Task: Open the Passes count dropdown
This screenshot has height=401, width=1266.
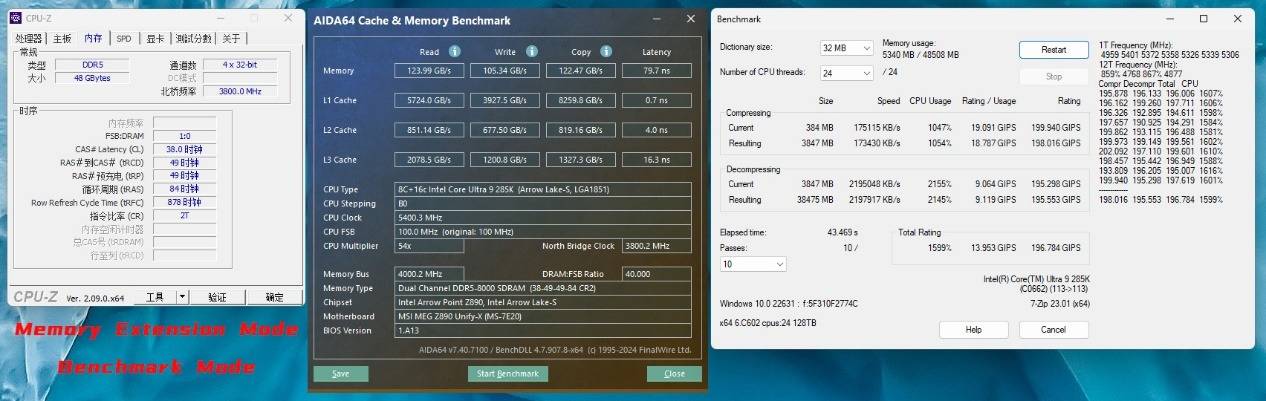Action: pyautogui.click(x=752, y=264)
